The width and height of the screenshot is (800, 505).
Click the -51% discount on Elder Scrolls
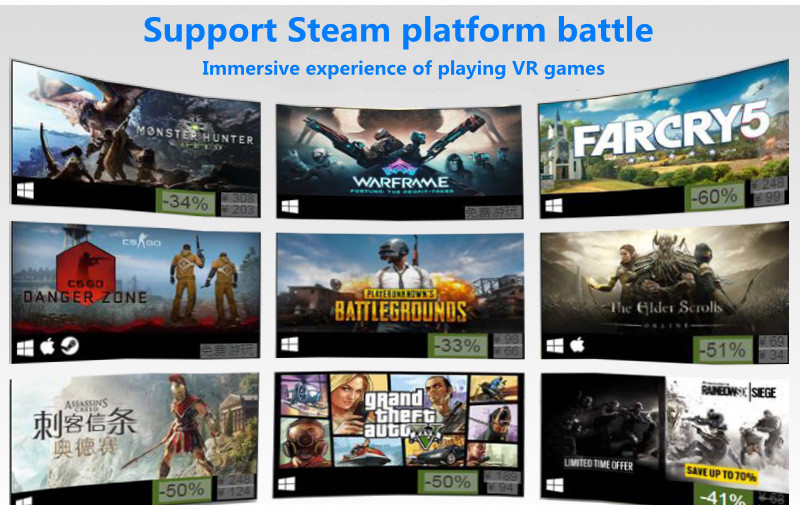pyautogui.click(x=723, y=350)
